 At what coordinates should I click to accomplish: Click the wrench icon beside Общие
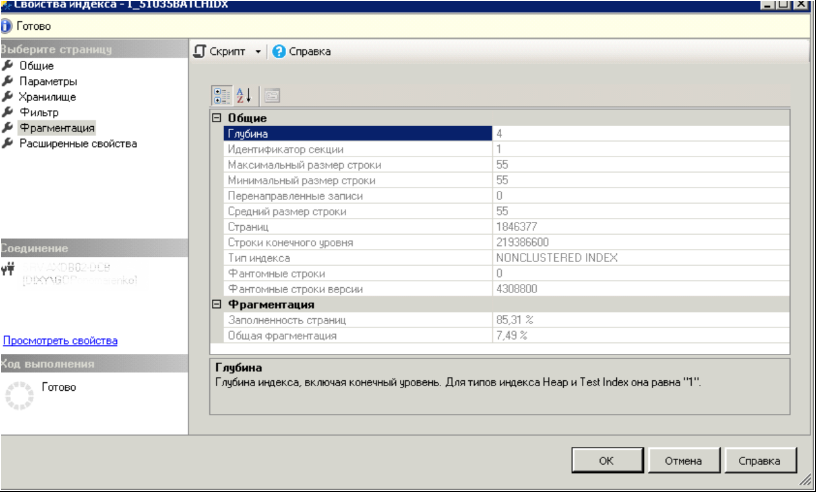(x=9, y=66)
